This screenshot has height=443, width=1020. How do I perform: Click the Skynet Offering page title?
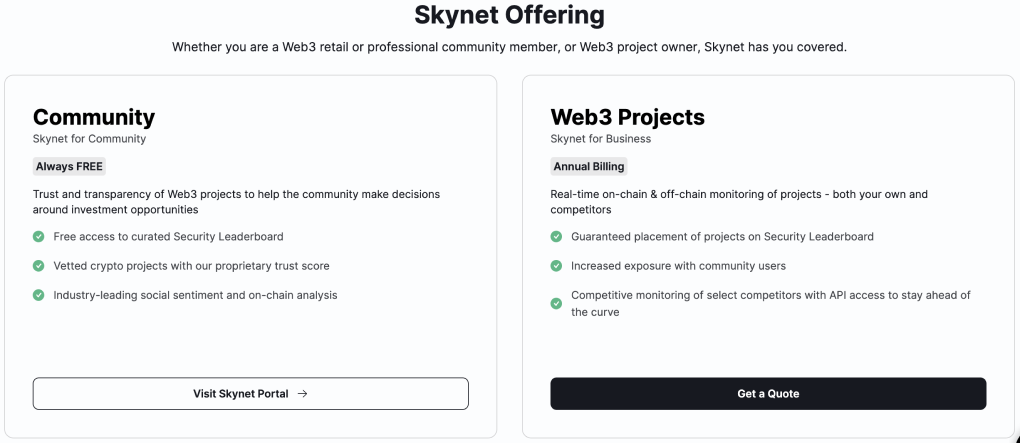click(509, 16)
